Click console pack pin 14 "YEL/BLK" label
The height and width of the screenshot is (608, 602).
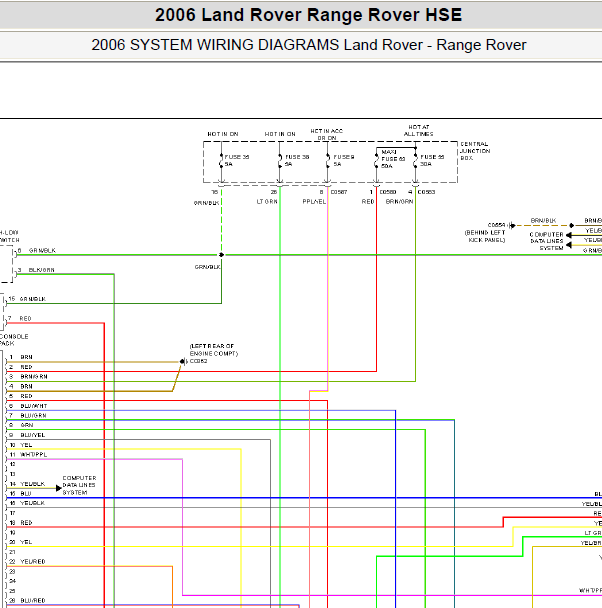point(33,484)
